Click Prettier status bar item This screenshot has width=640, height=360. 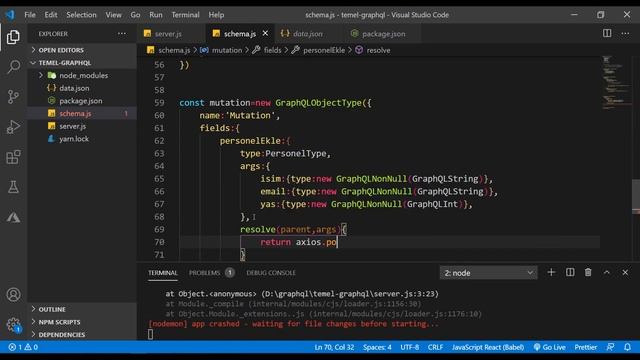[x=586, y=347]
